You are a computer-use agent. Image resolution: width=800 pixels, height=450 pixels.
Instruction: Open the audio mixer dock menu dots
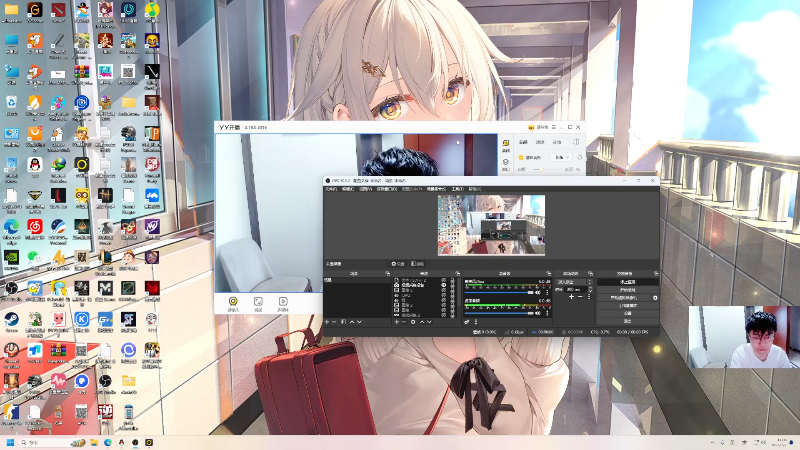[476, 322]
